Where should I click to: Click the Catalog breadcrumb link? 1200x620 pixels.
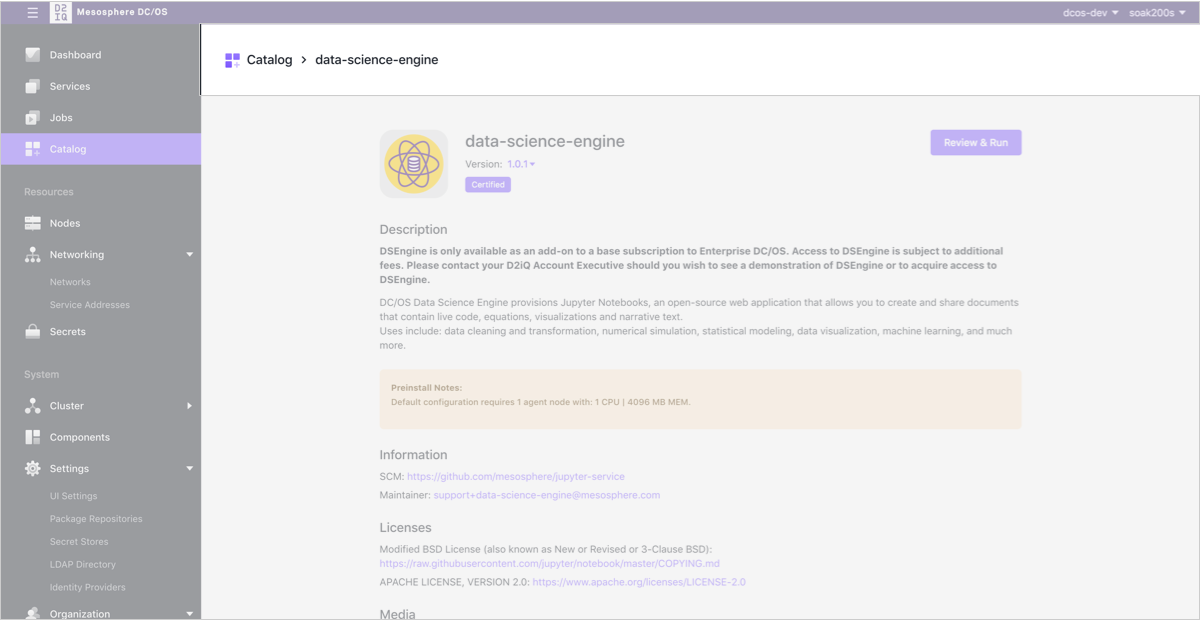tap(269, 60)
